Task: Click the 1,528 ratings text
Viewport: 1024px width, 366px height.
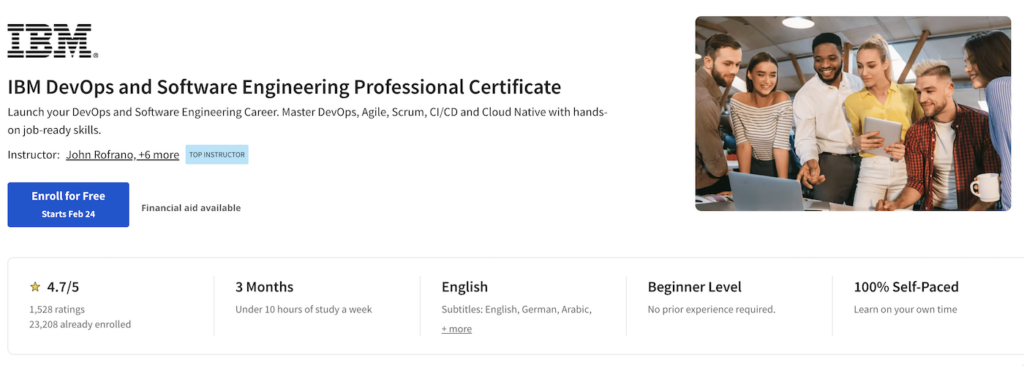Action: coord(57,309)
